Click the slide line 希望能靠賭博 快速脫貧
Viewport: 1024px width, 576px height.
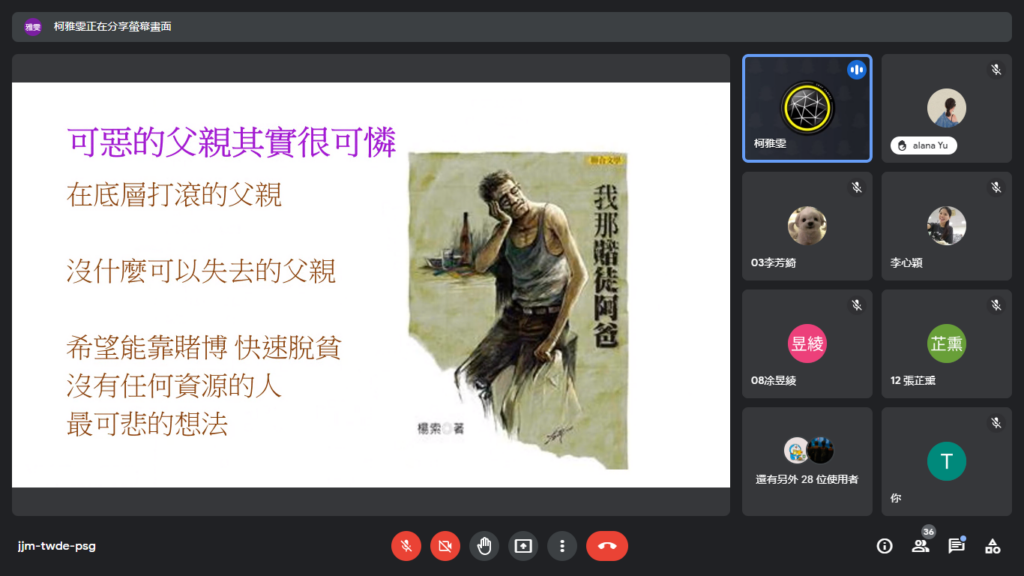[203, 347]
